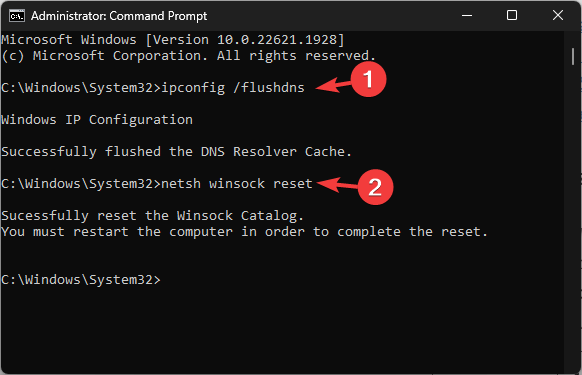Screen dimensions: 582x375
Task: Maximize the Command Prompt window
Action: pos(512,15)
